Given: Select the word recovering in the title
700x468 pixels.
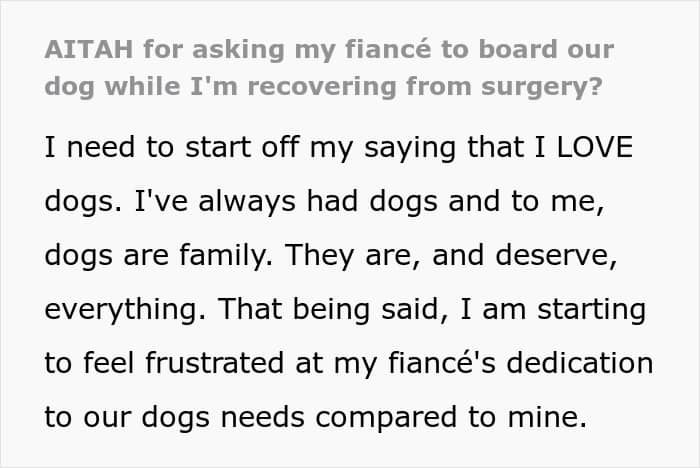Looking at the screenshot, I should tap(322, 87).
